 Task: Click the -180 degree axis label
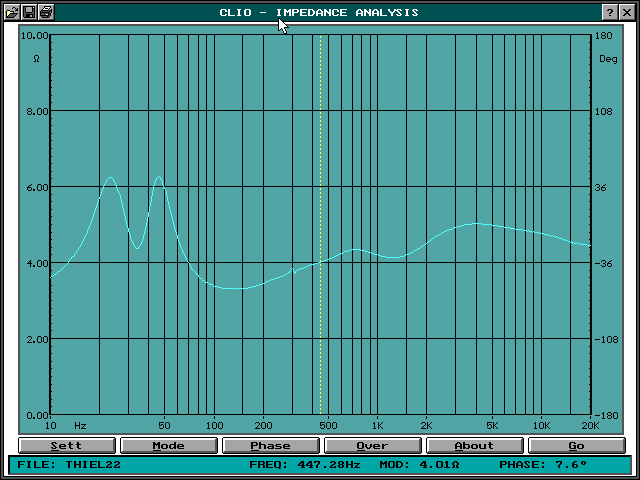[606, 415]
